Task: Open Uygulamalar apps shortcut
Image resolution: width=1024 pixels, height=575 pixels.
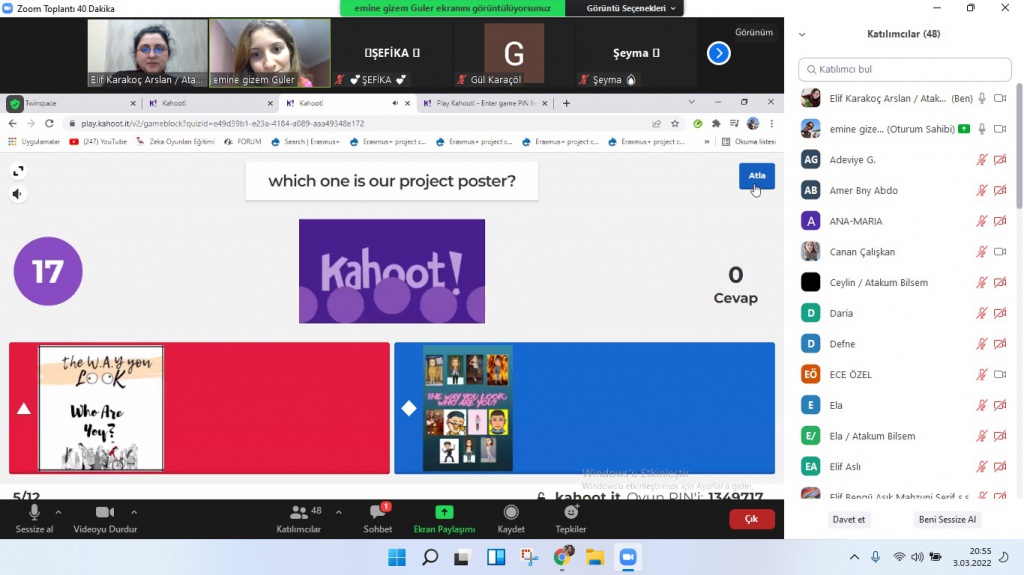Action: point(34,142)
